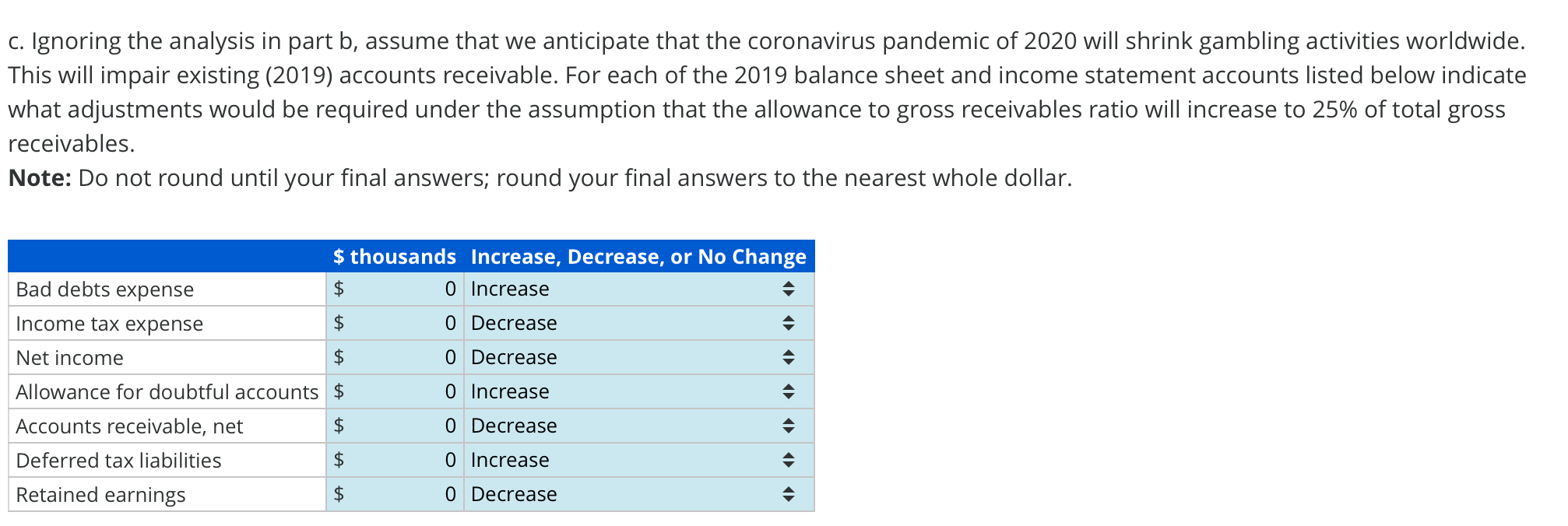Open the Net income Decrease dropdown
This screenshot has width=1568, height=526.
click(623, 357)
